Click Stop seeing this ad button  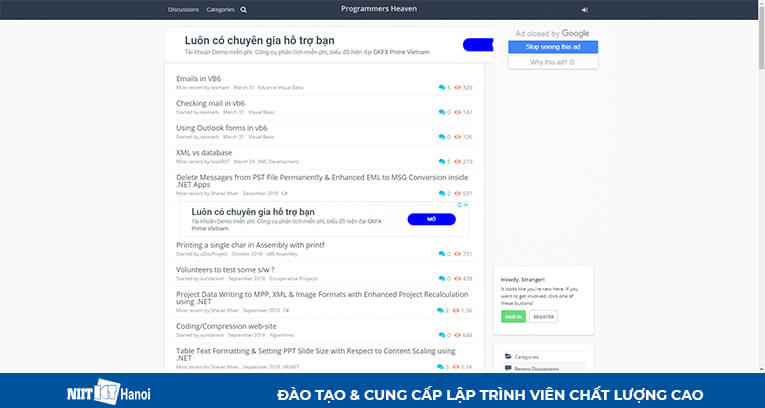click(x=553, y=47)
